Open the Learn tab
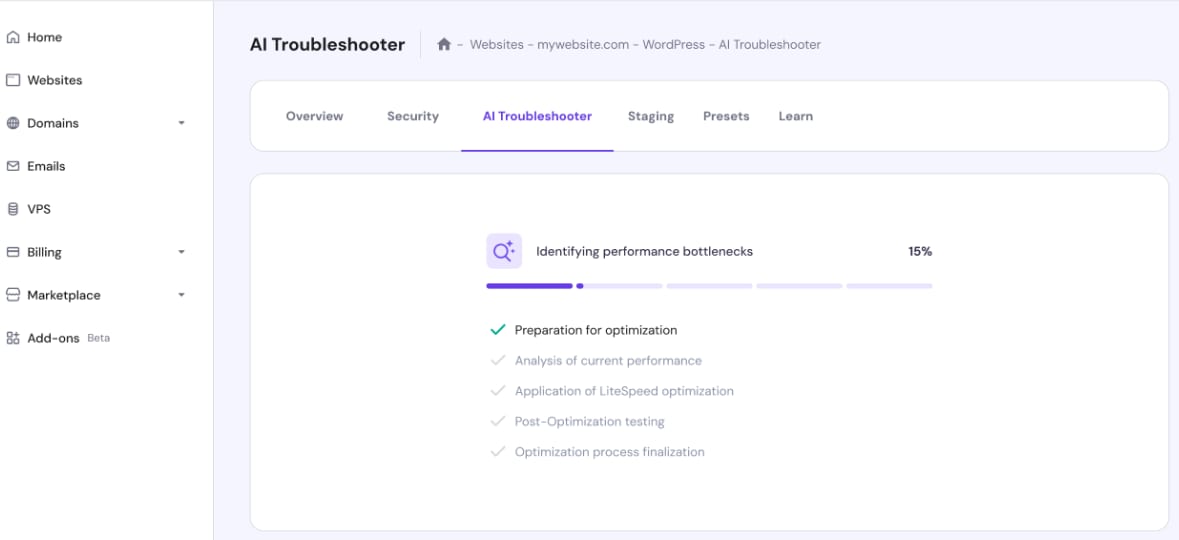The width and height of the screenshot is (1179, 540). (796, 117)
